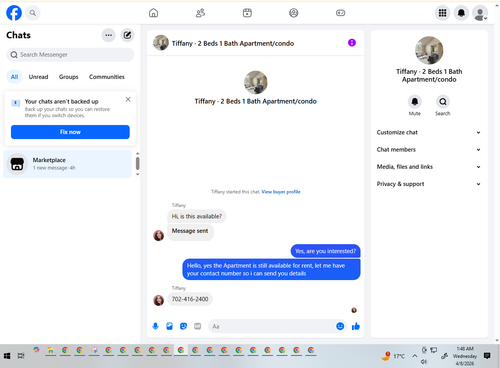Image resolution: width=500 pixels, height=368 pixels.
Task: Click the large apartment photo in info panel
Action: click(x=429, y=50)
